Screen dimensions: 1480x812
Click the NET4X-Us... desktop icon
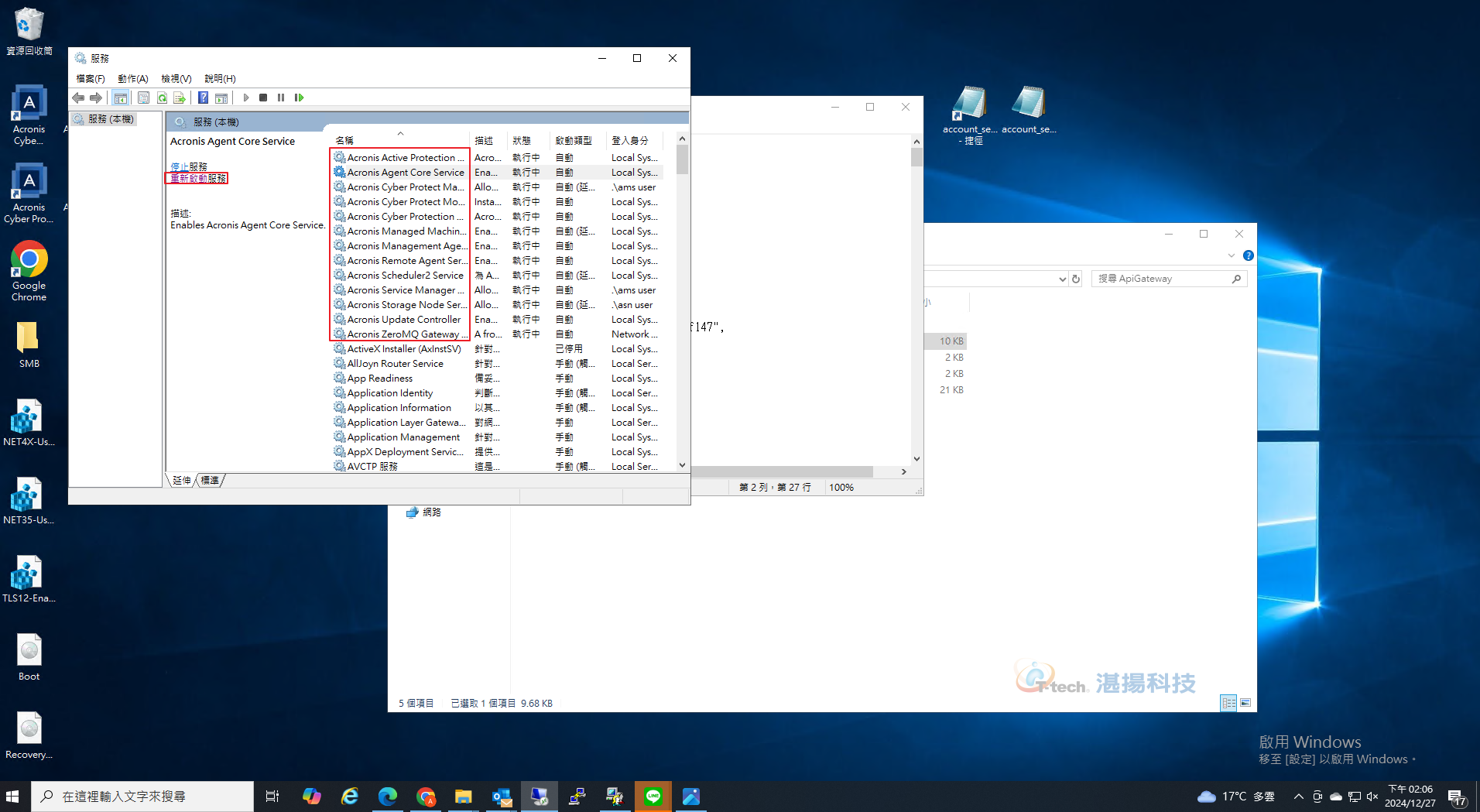pyautogui.click(x=29, y=423)
